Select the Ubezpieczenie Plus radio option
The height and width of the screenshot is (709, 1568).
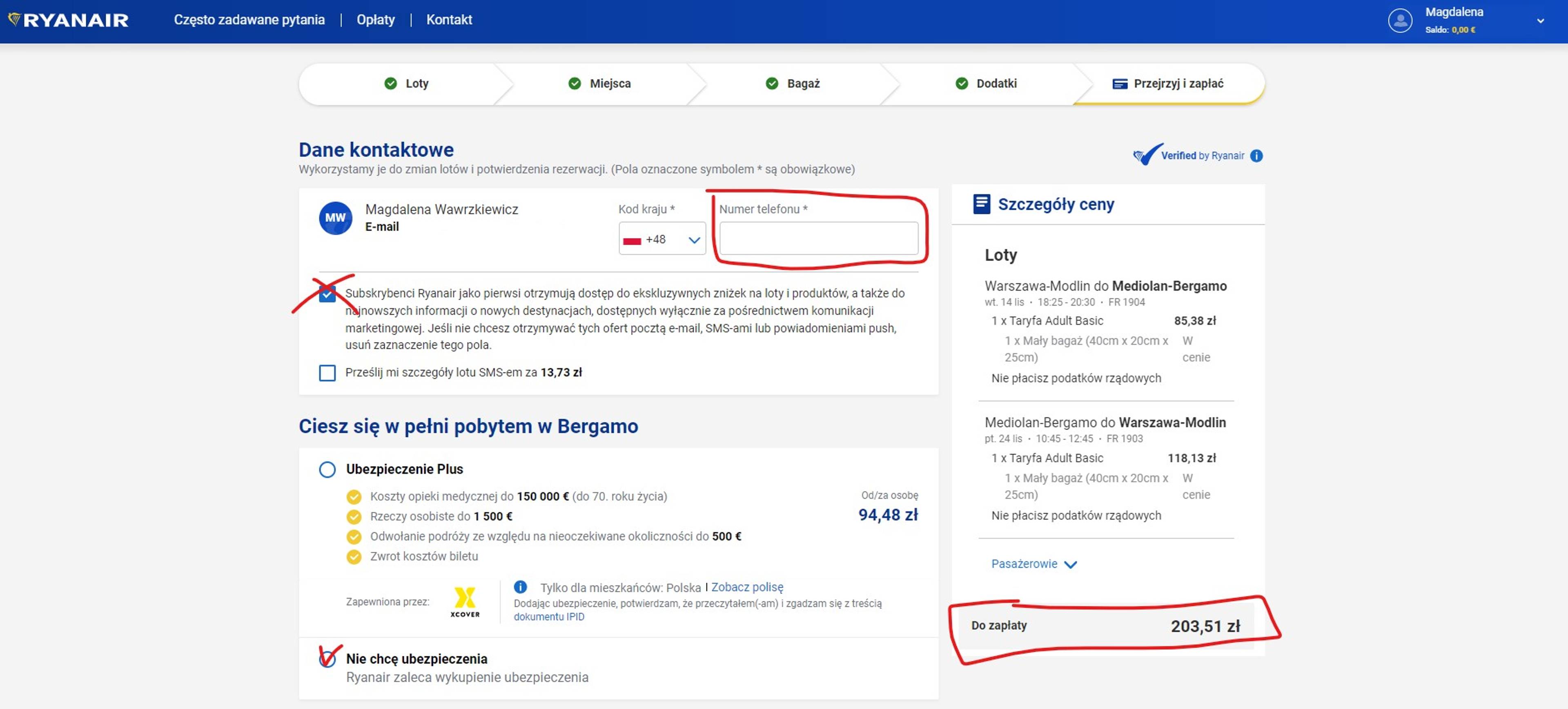tap(327, 469)
